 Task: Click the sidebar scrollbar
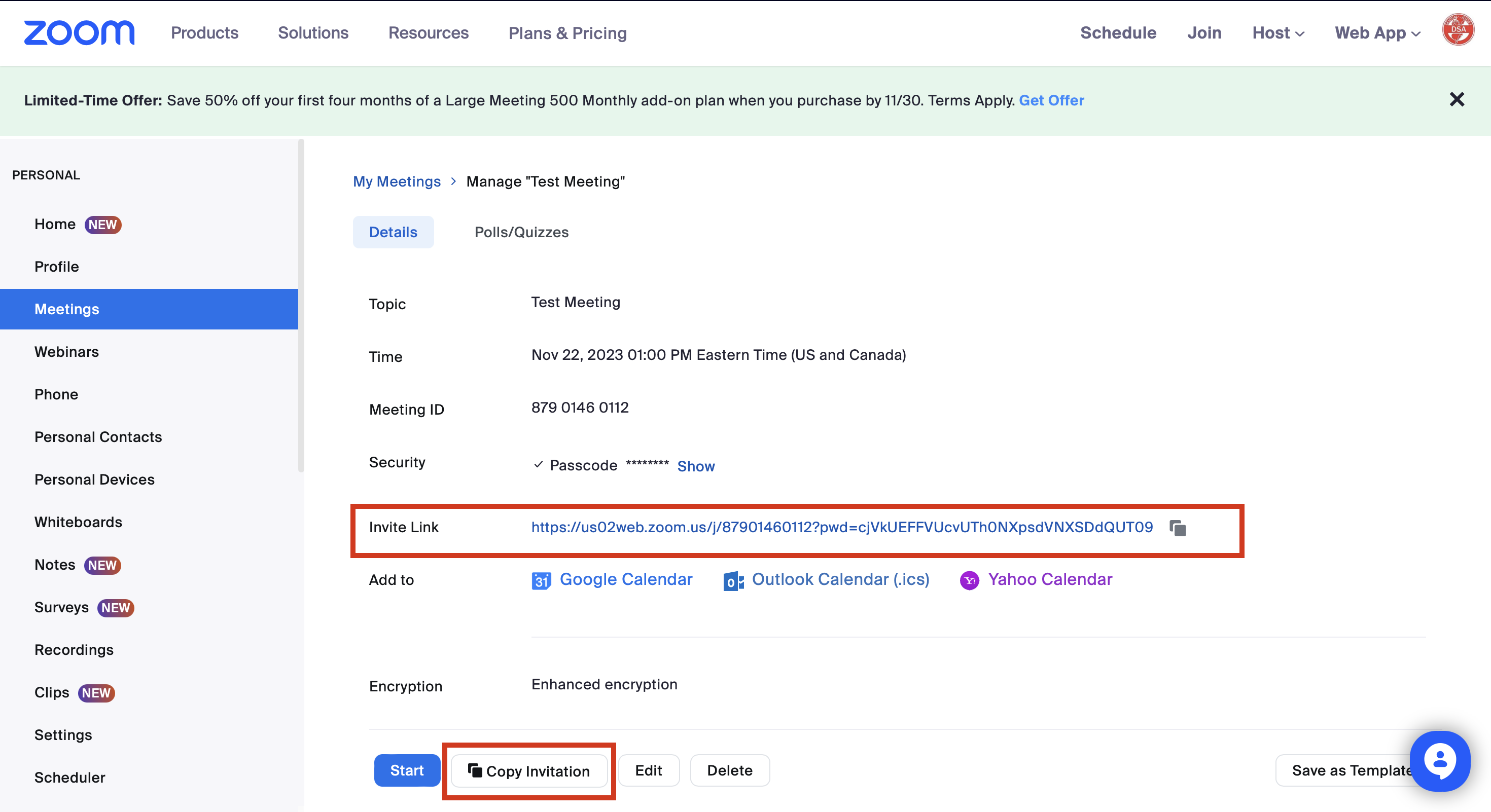pos(300,307)
